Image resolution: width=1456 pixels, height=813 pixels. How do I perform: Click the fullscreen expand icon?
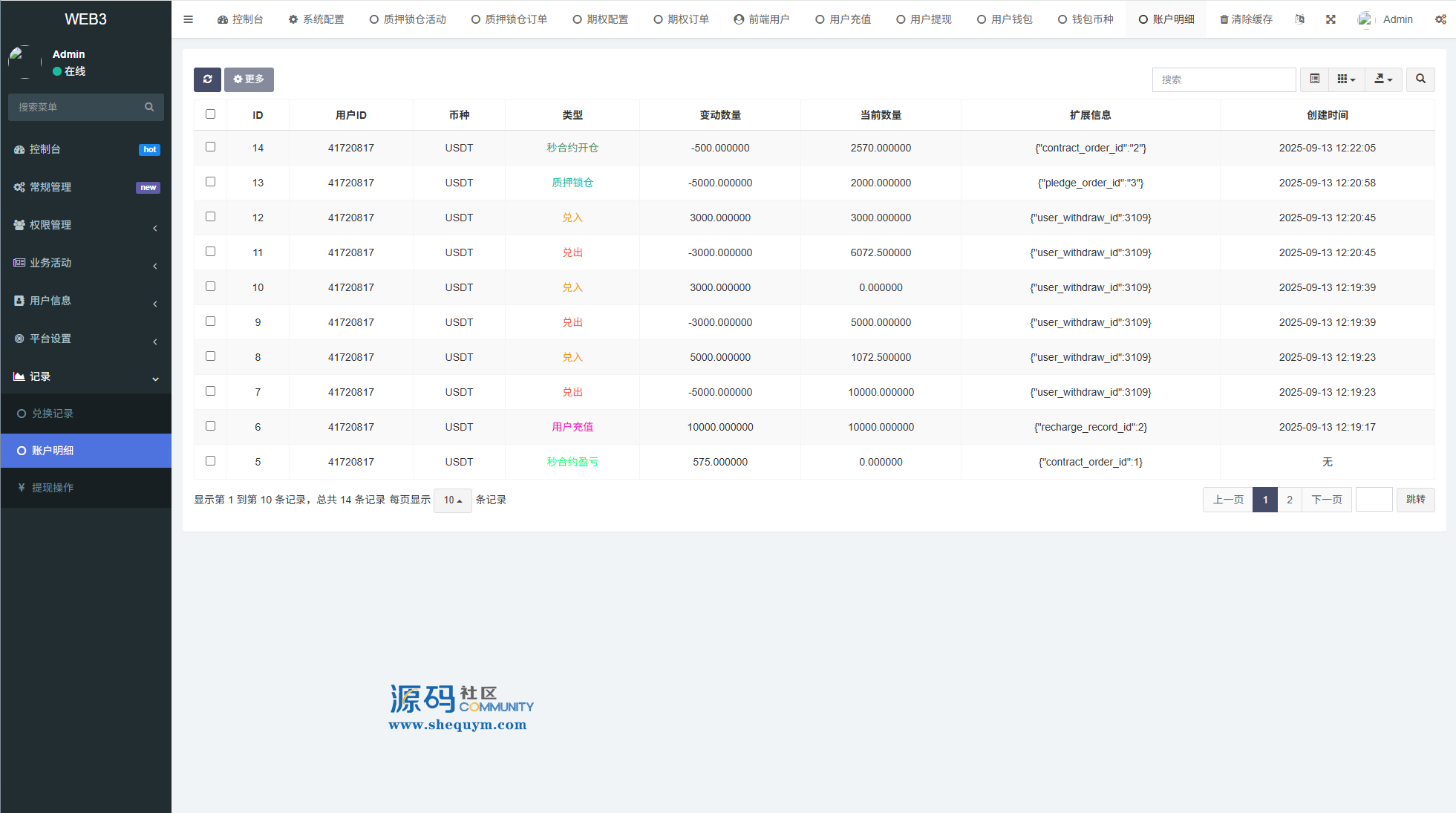point(1331,19)
